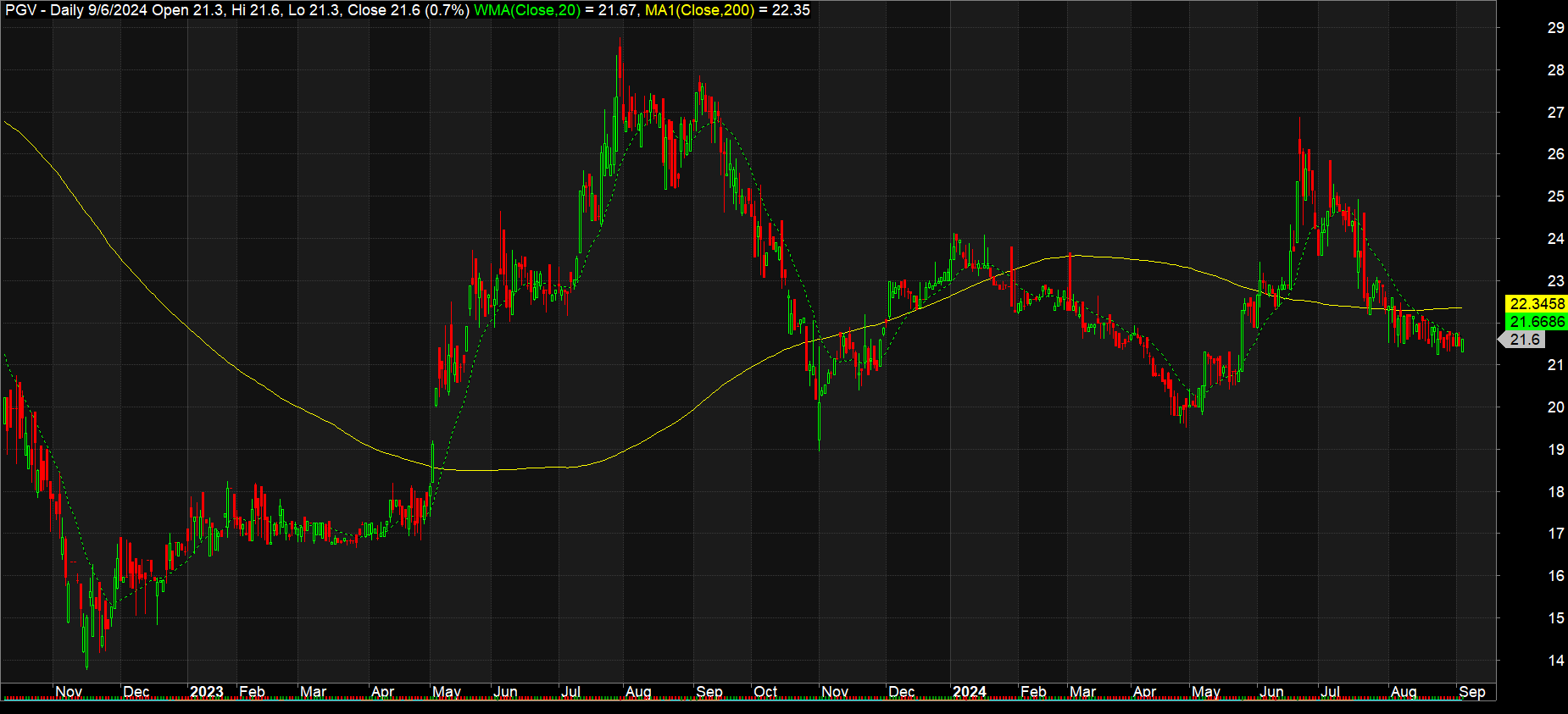Viewport: 1568px width, 714px height.
Task: Click the Aug label right of 2023
Action: (x=638, y=691)
